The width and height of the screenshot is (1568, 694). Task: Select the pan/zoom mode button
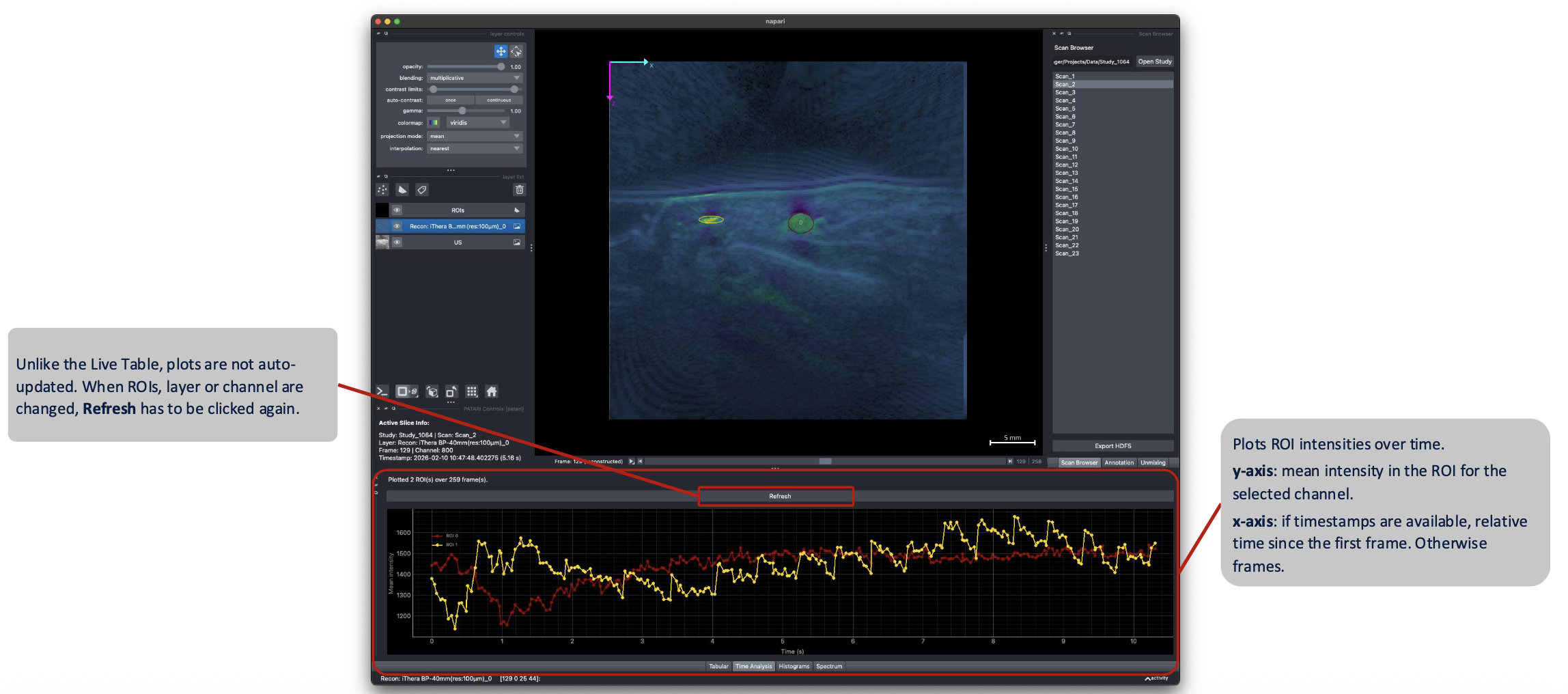pos(501,51)
